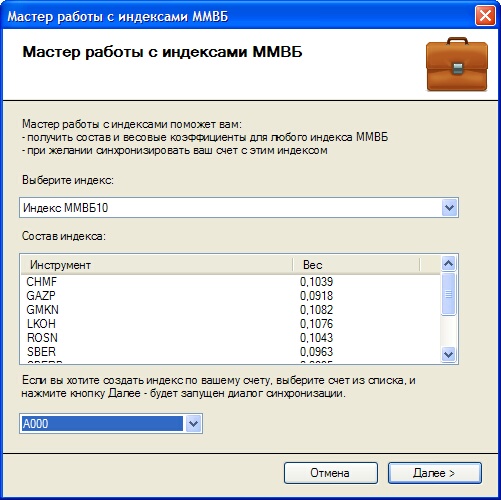This screenshot has height=500, width=501.
Task: Select the GMKN row
Action: [230, 310]
